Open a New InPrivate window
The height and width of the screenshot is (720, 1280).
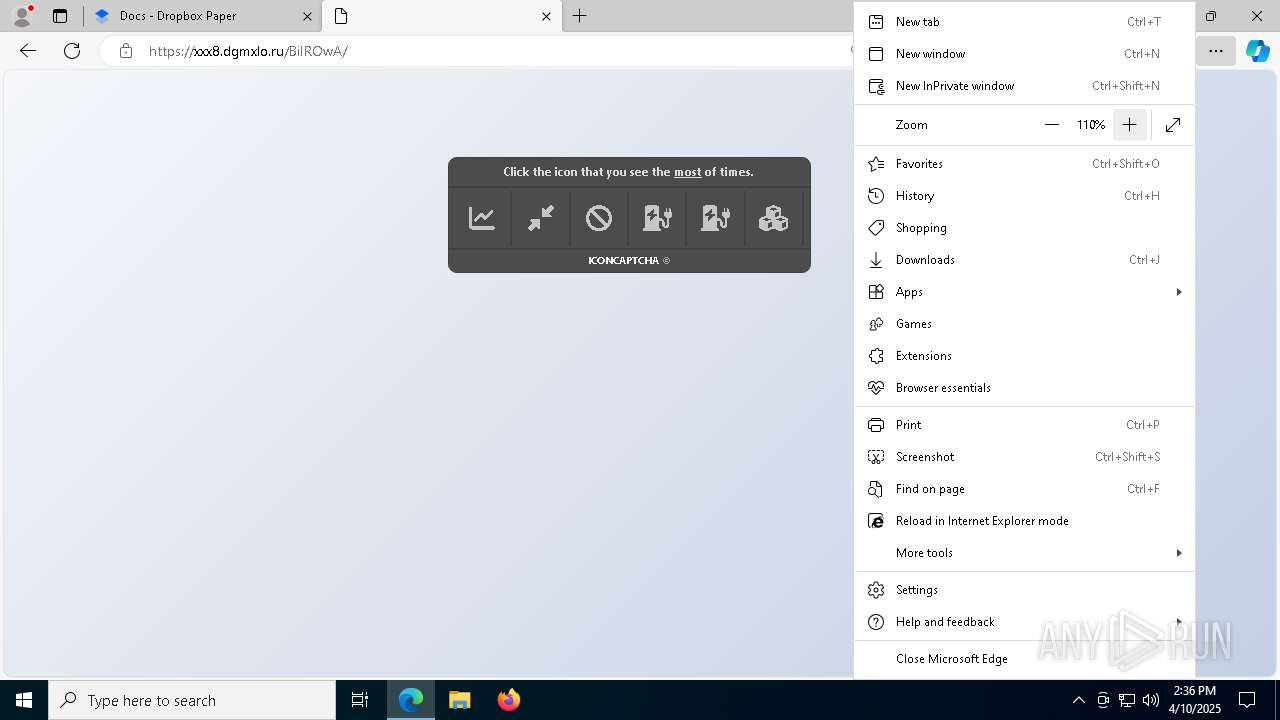pos(1025,86)
